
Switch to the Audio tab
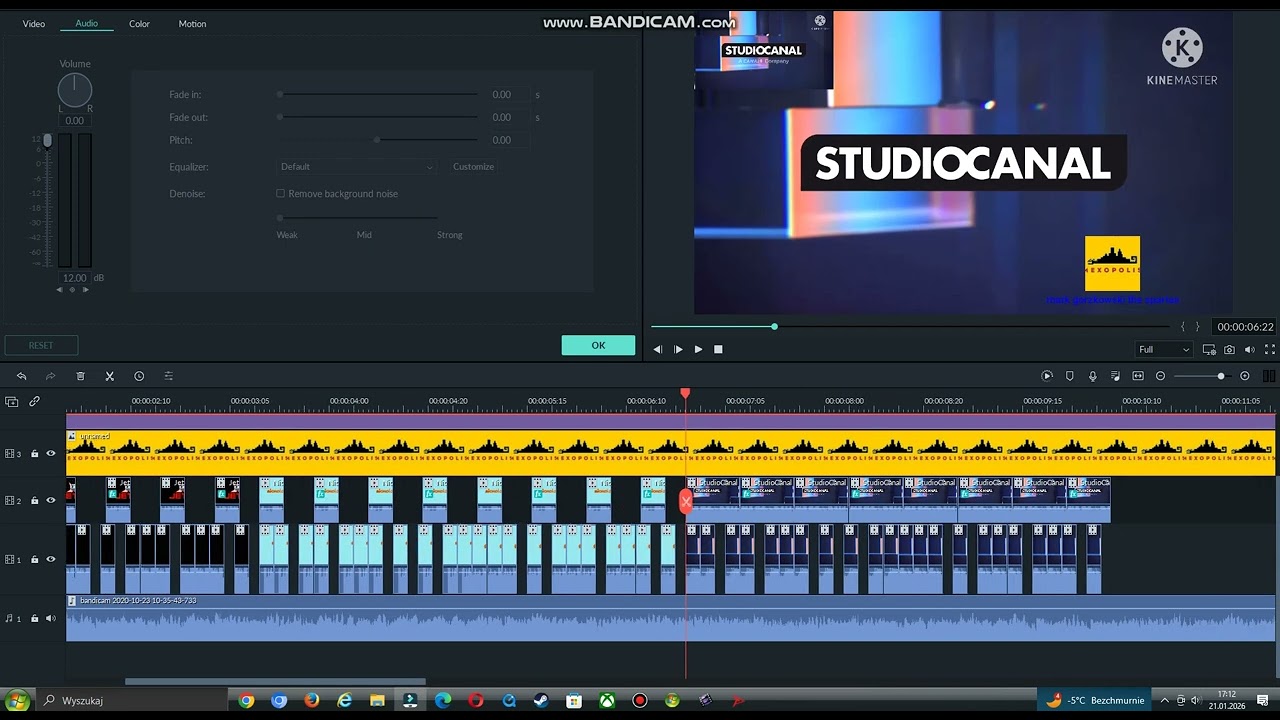pyautogui.click(x=87, y=23)
